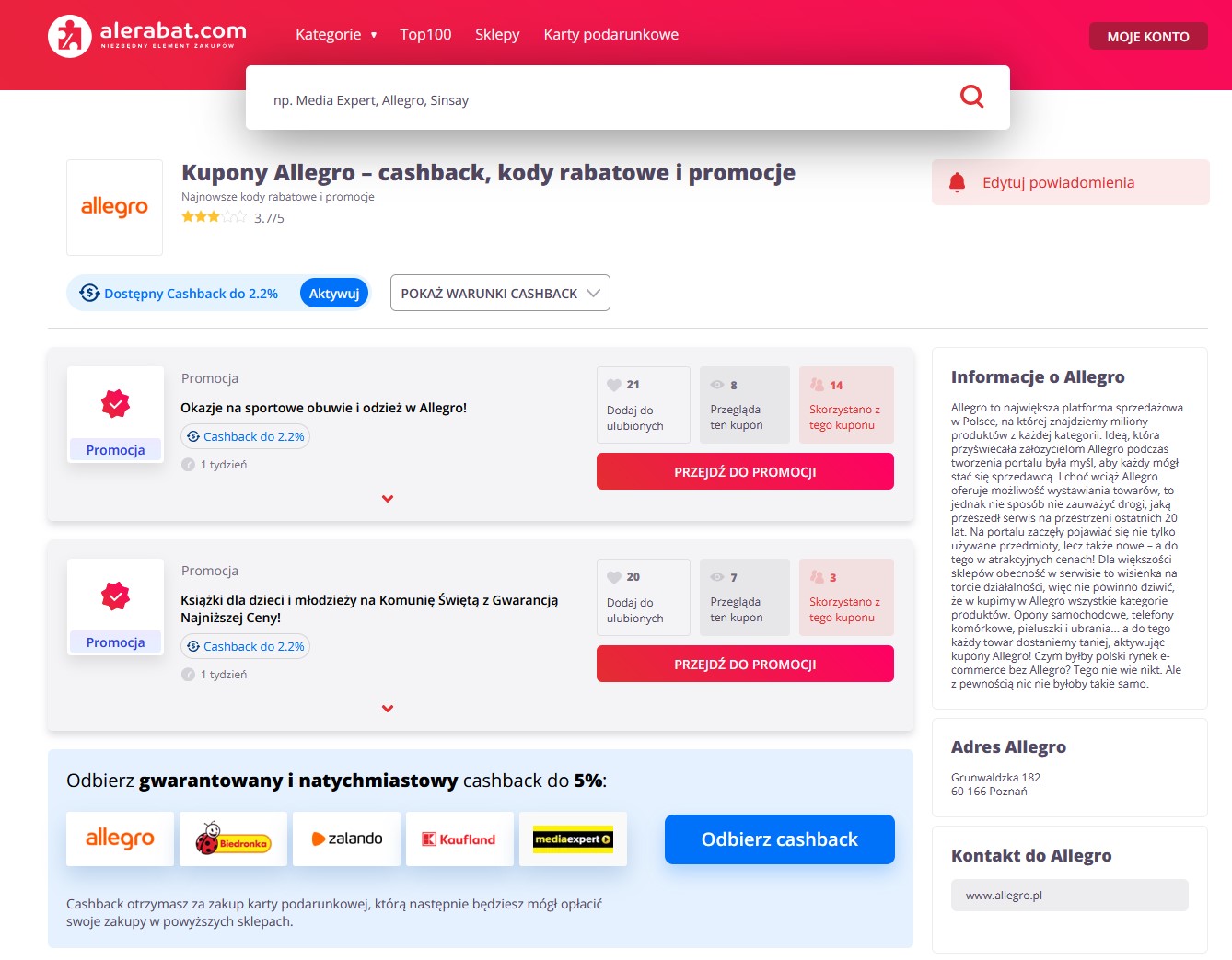Open Karty podarunkowe menu item
Image resolution: width=1232 pixels, height=960 pixels.
(x=610, y=34)
